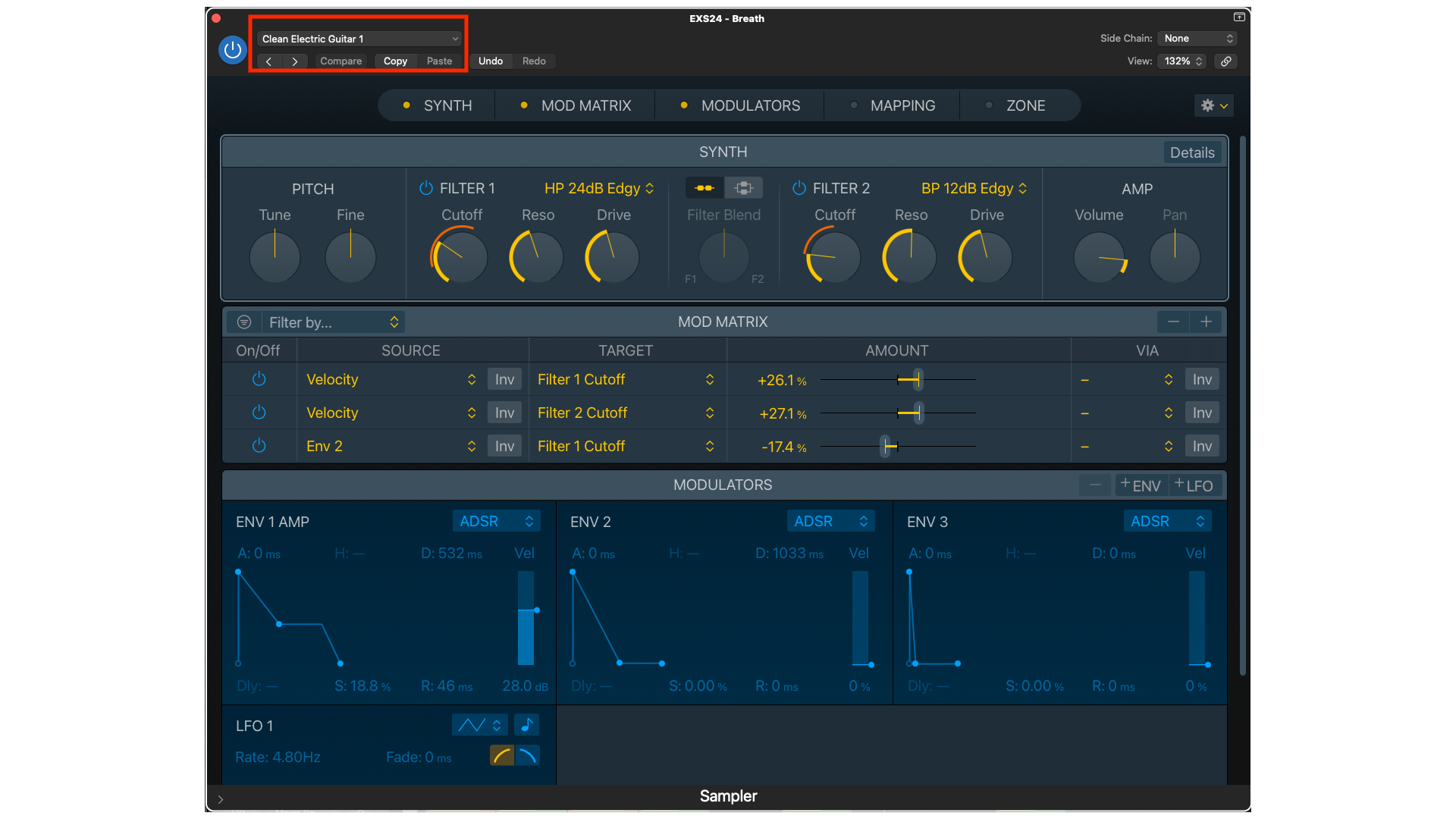Open ENV 1 AMP ADSR type dropdown
The height and width of the screenshot is (819, 1456).
(496, 521)
